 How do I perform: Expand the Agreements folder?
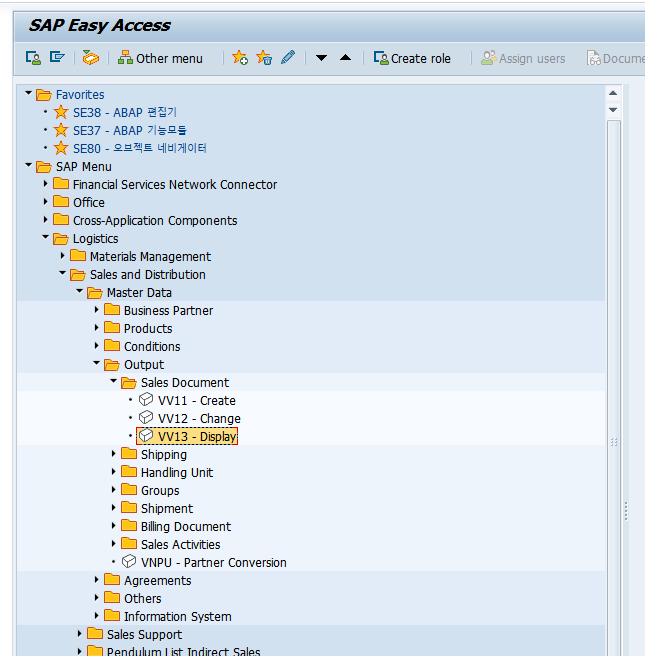pos(97,579)
